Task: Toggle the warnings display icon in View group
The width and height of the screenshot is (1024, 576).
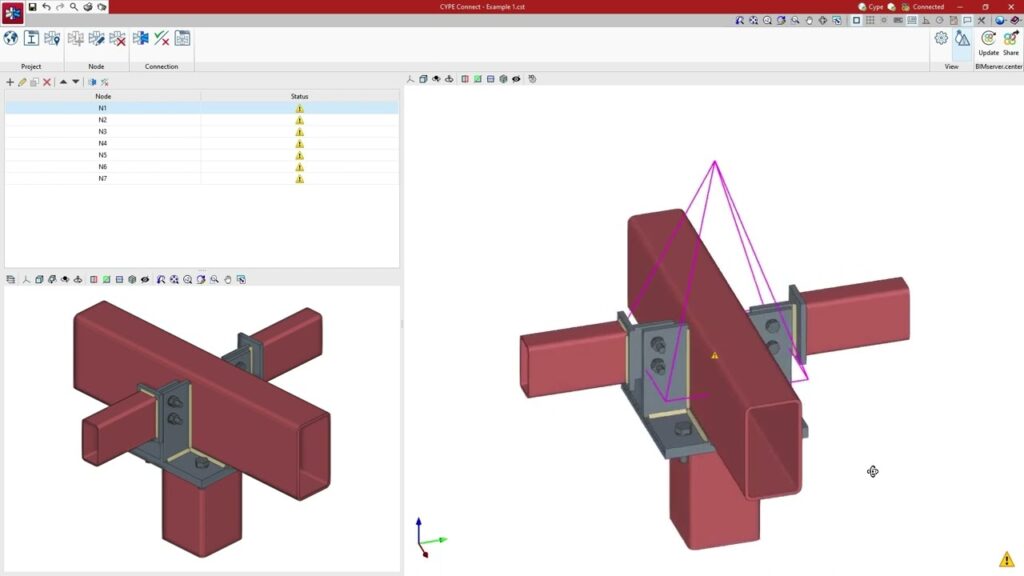Action: click(x=962, y=38)
